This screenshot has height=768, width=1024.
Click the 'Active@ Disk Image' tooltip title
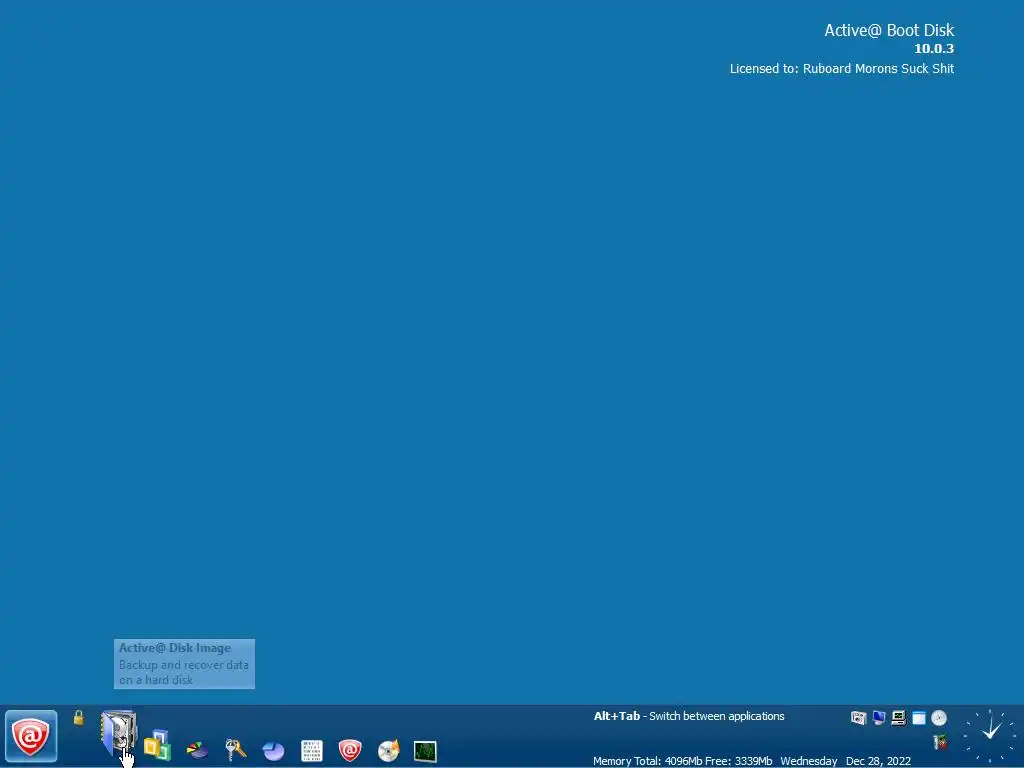pyautogui.click(x=175, y=648)
